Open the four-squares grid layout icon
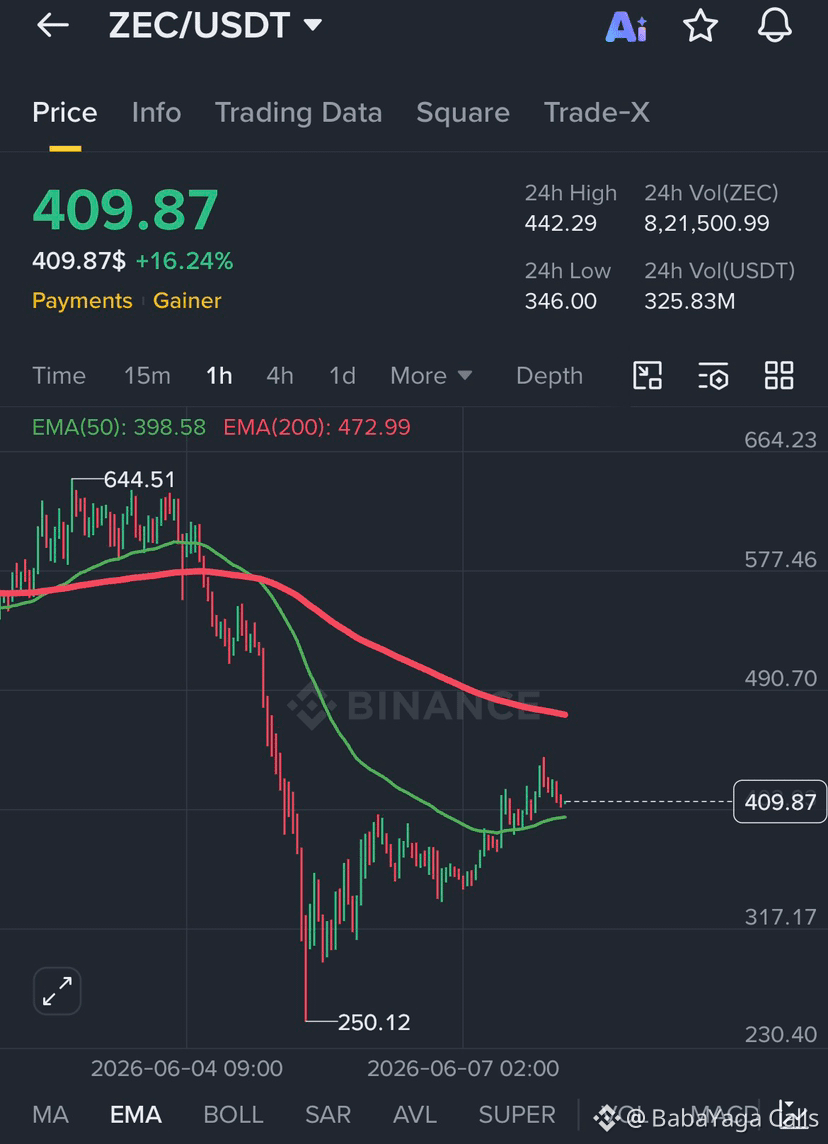The height and width of the screenshot is (1144, 828). click(778, 376)
